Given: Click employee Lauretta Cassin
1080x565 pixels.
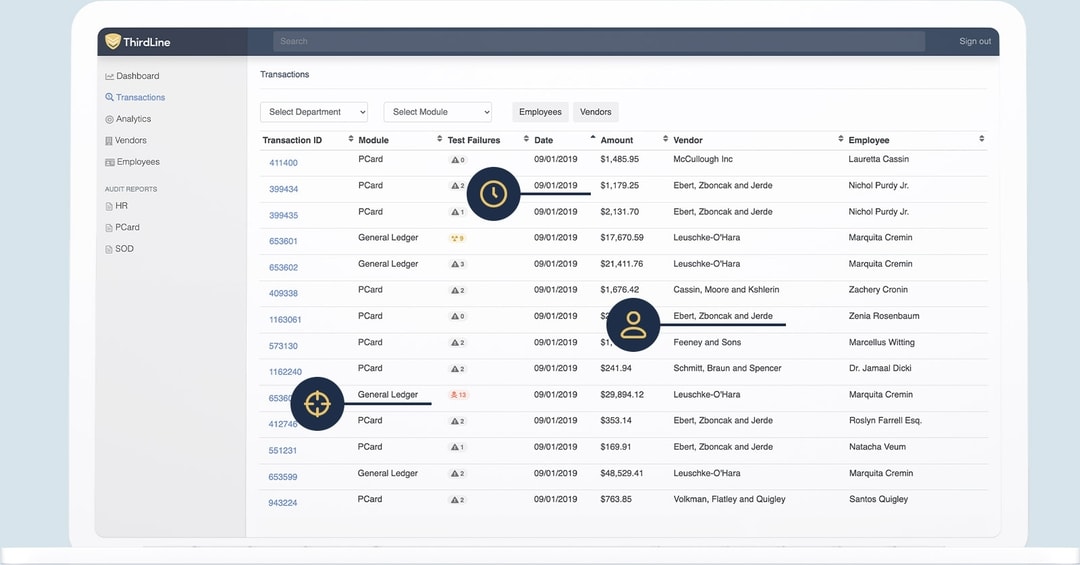Looking at the screenshot, I should [x=878, y=159].
